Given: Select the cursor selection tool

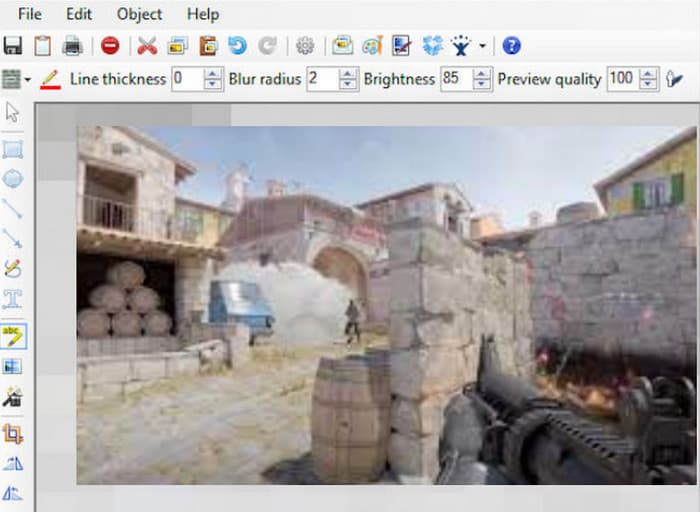Looking at the screenshot, I should click(12, 112).
